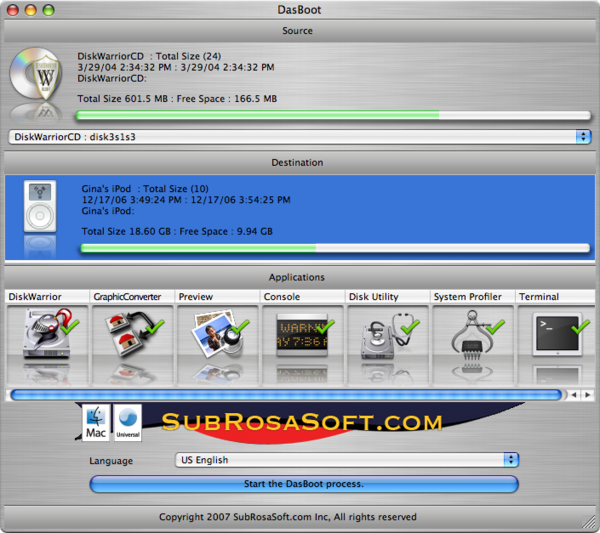600x533 pixels.
Task: Click the applications list right scroll arrow
Action: 588,395
